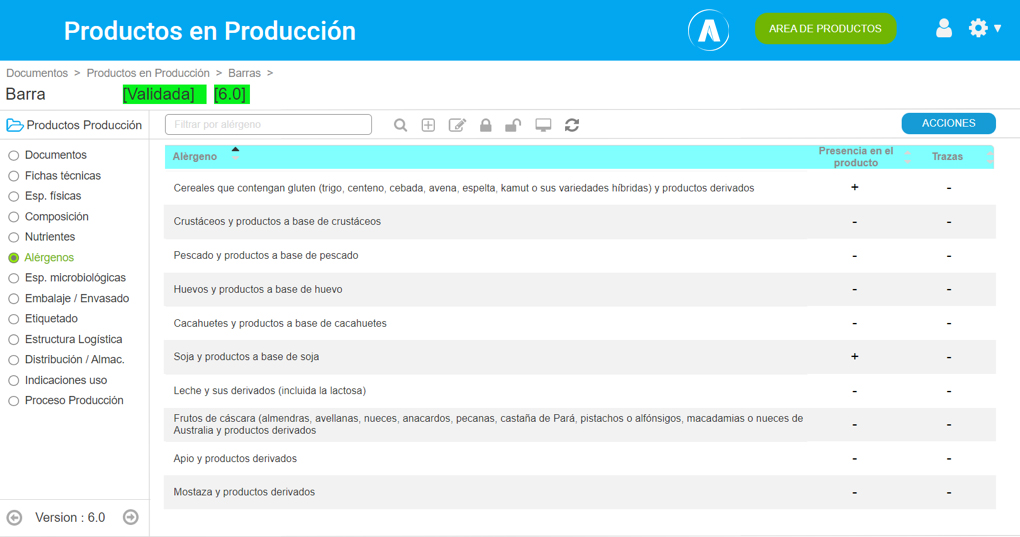Click the Productos en Producción page title
The image size is (1020, 537).
(x=210, y=31)
